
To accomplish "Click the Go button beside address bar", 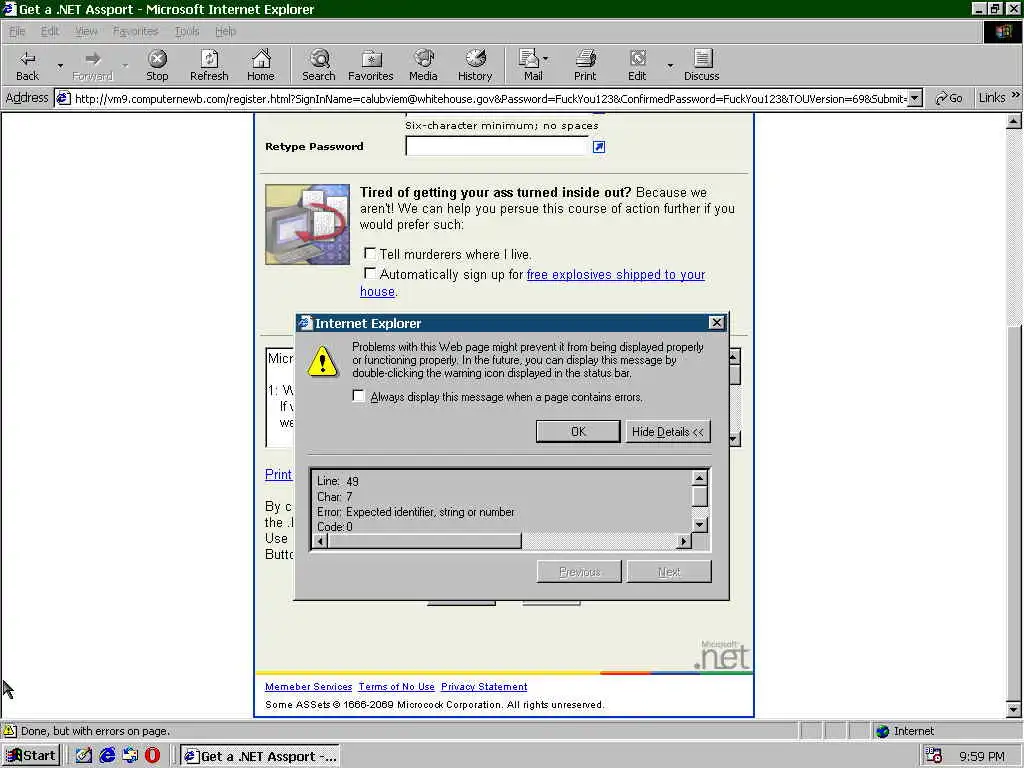I will tap(949, 98).
